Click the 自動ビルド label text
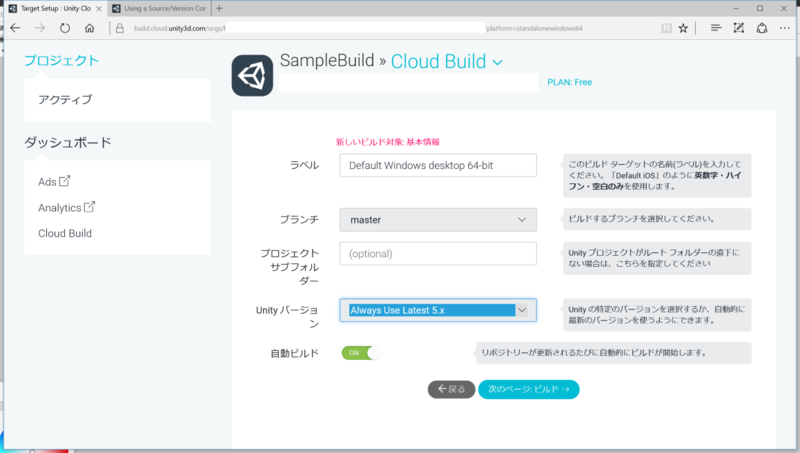The image size is (800, 453). (x=295, y=353)
